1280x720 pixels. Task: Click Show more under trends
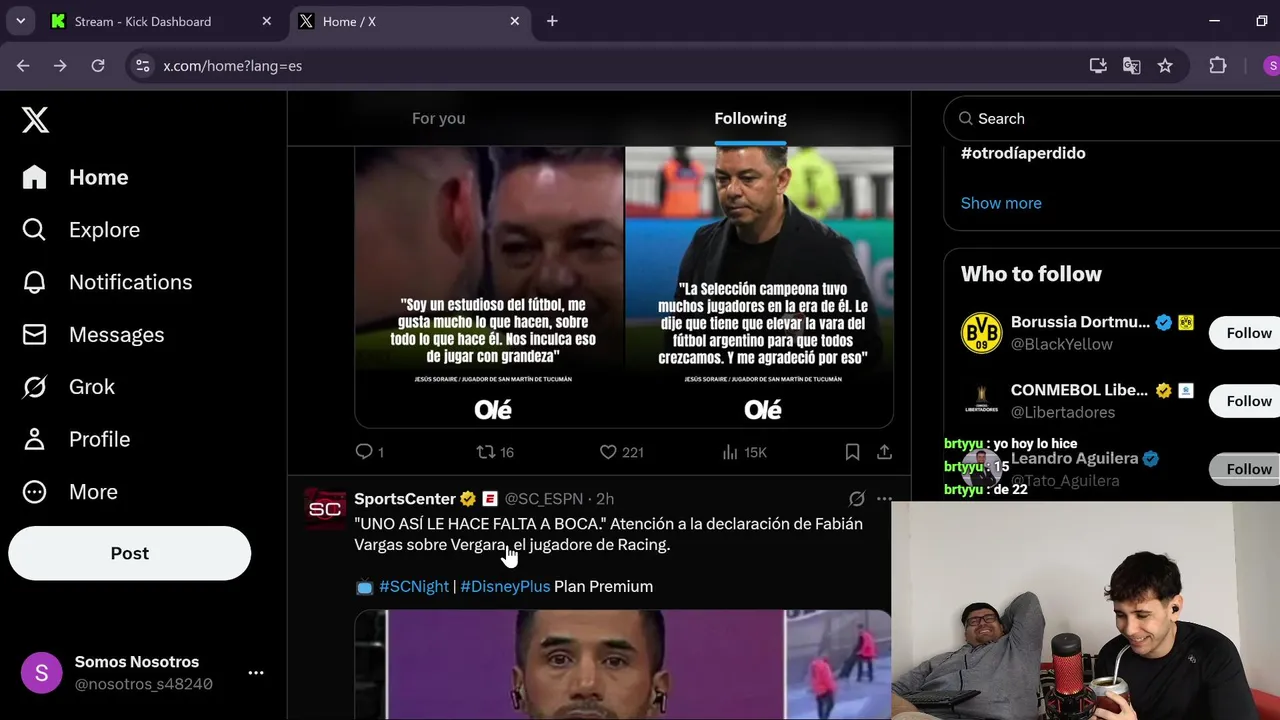[1001, 203]
